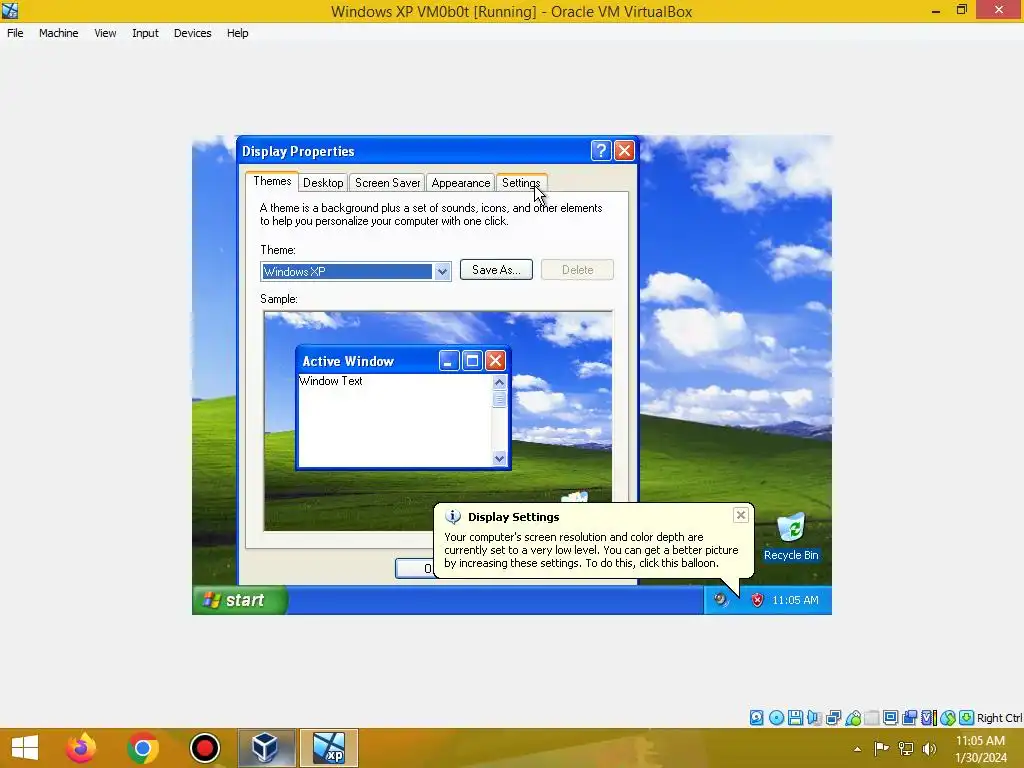Click the red record app in taskbar

click(204, 748)
